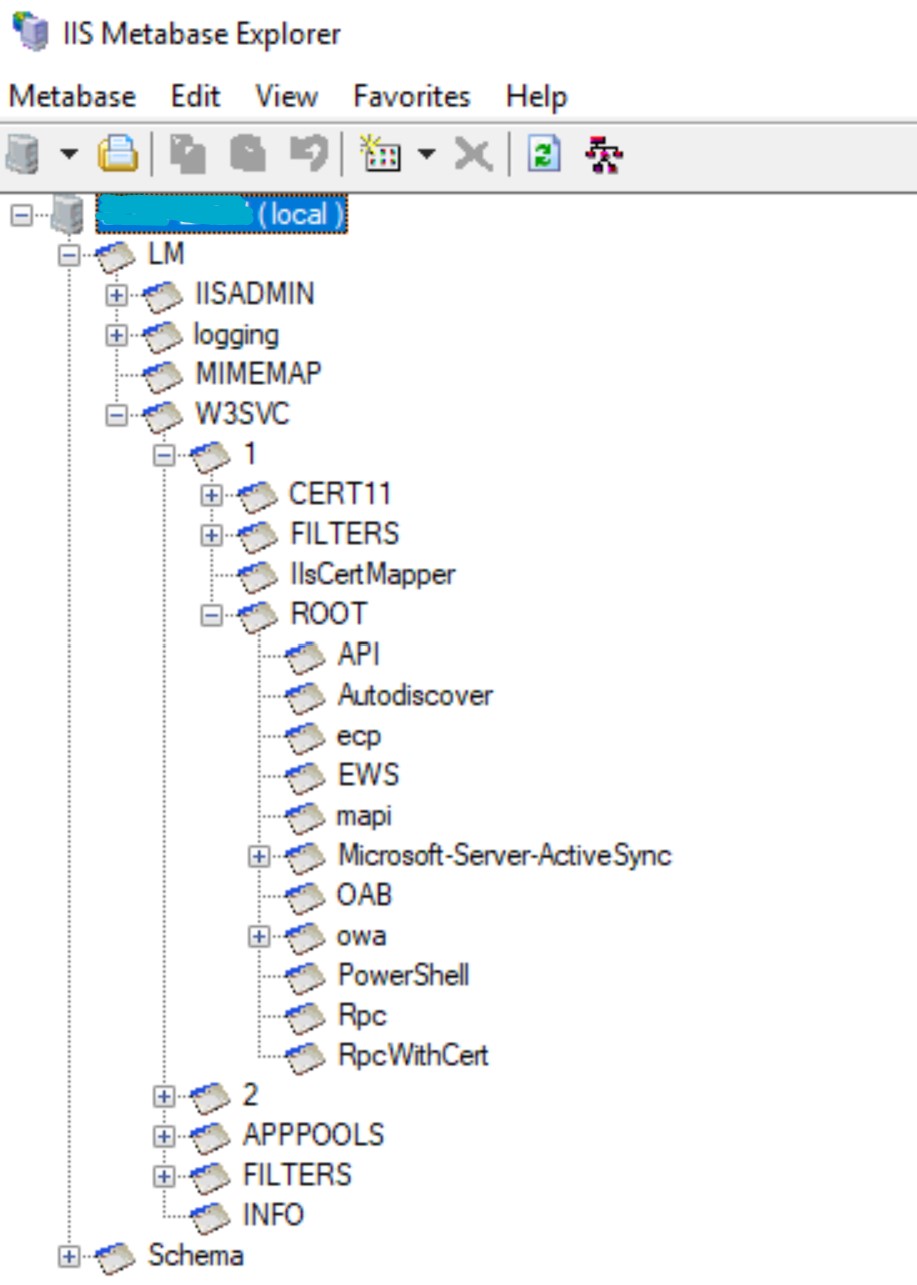Select the PowerShell key
The width and height of the screenshot is (917, 1285).
pyautogui.click(x=403, y=975)
